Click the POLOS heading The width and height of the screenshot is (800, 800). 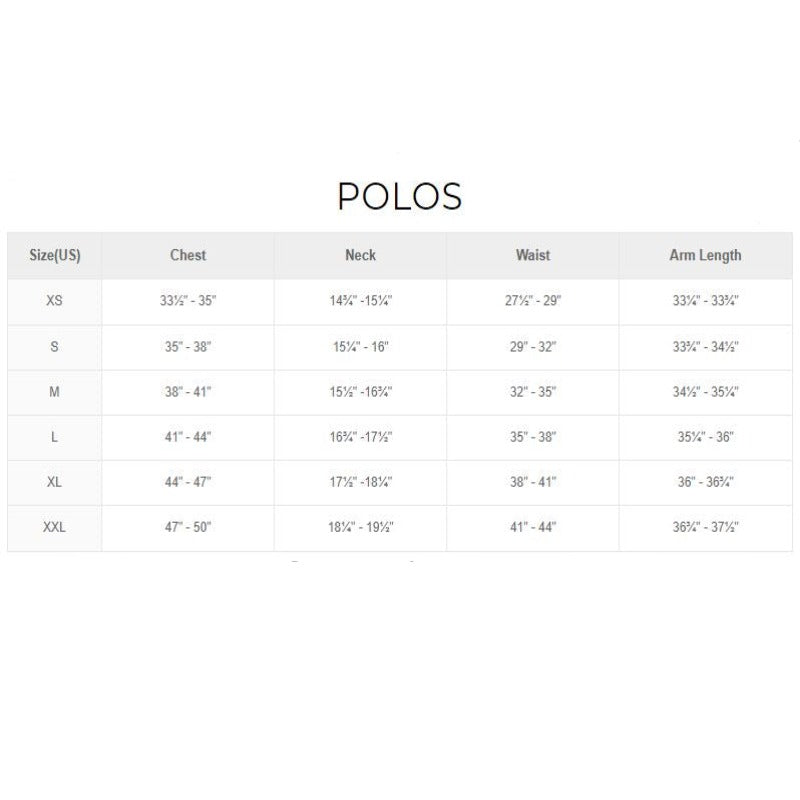(399, 196)
